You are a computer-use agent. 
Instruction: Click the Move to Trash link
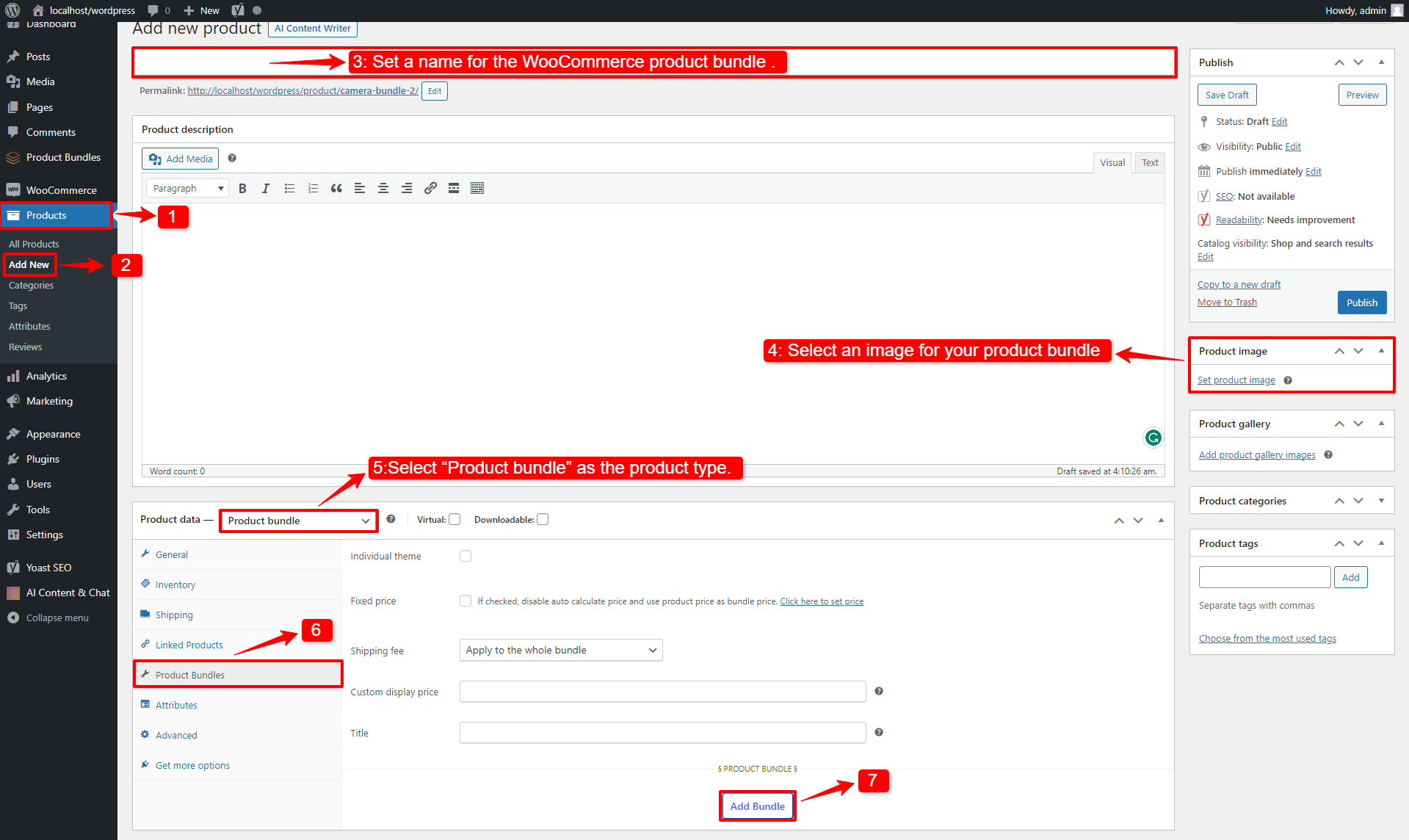pos(1227,302)
